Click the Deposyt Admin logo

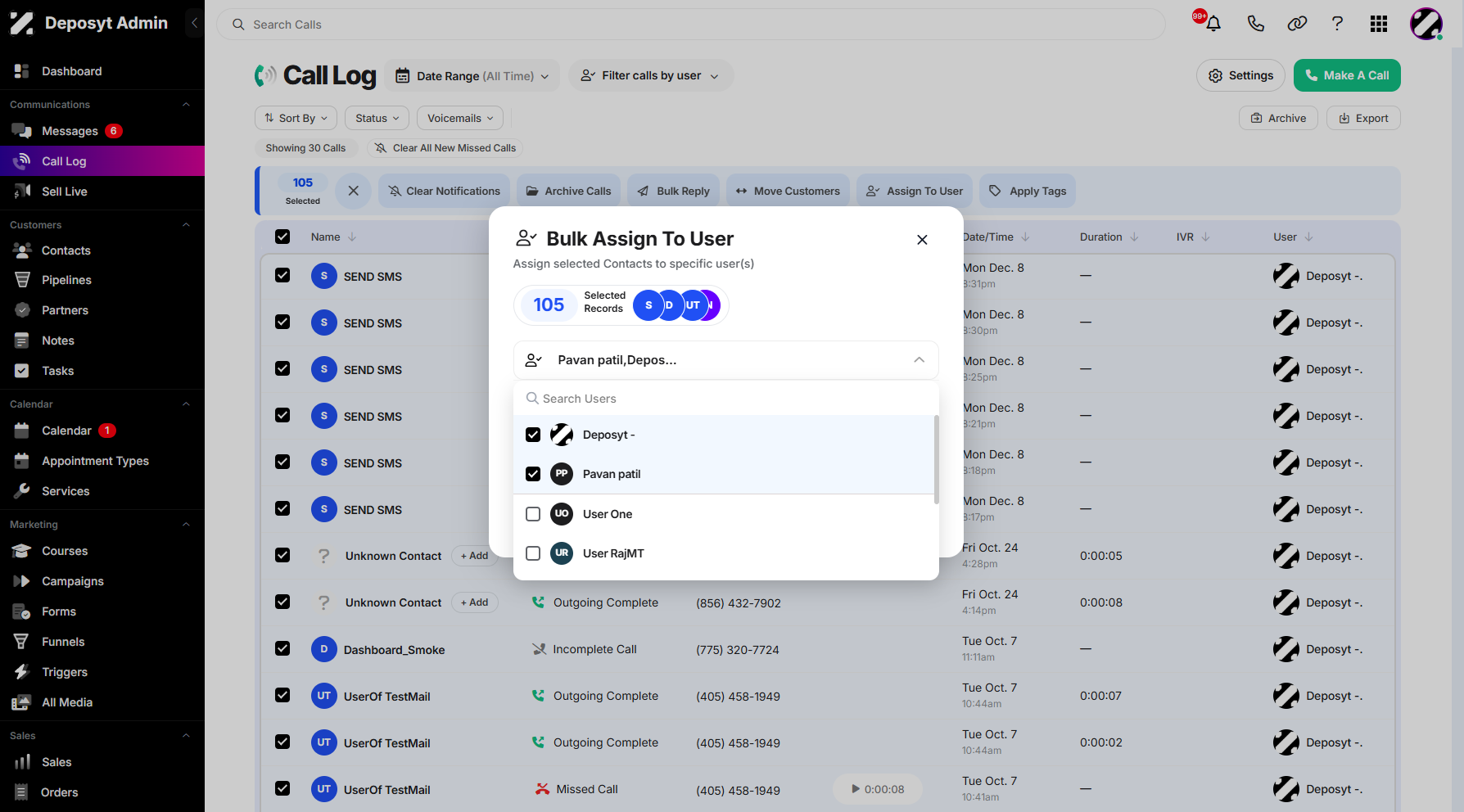coord(88,23)
